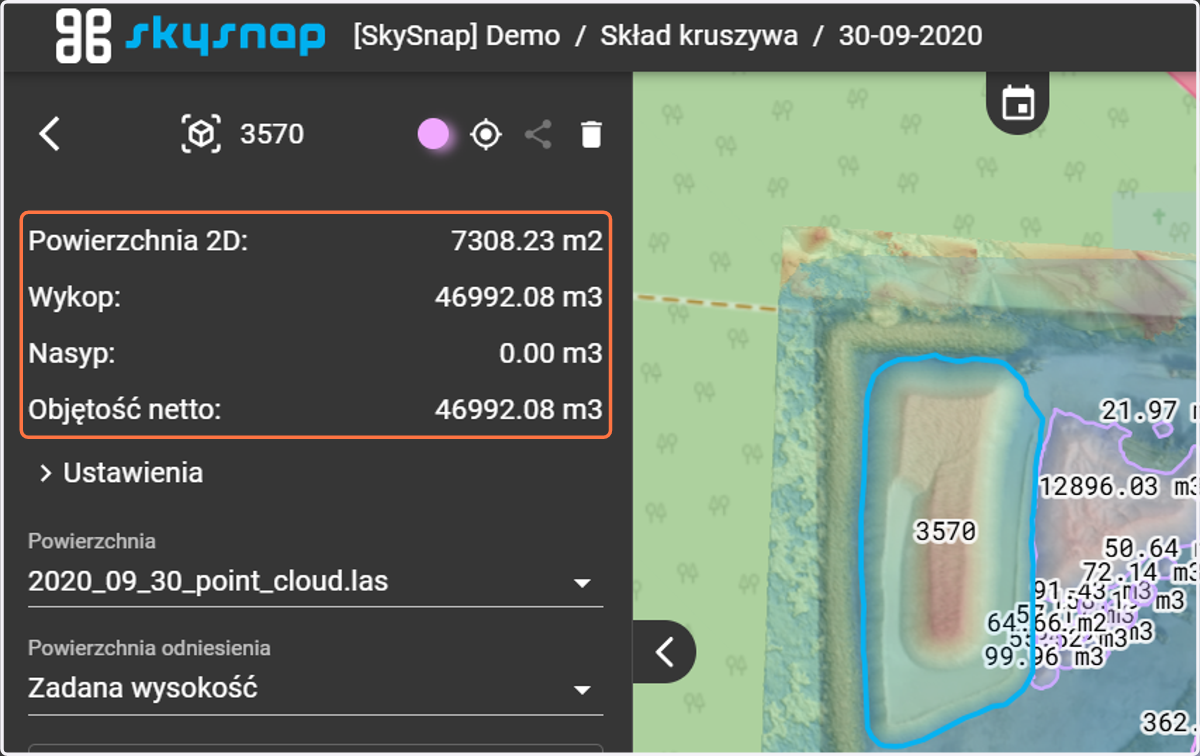Open Powierzchnia dropdown with point cloud file
The width and height of the screenshot is (1200, 756).
(315, 581)
